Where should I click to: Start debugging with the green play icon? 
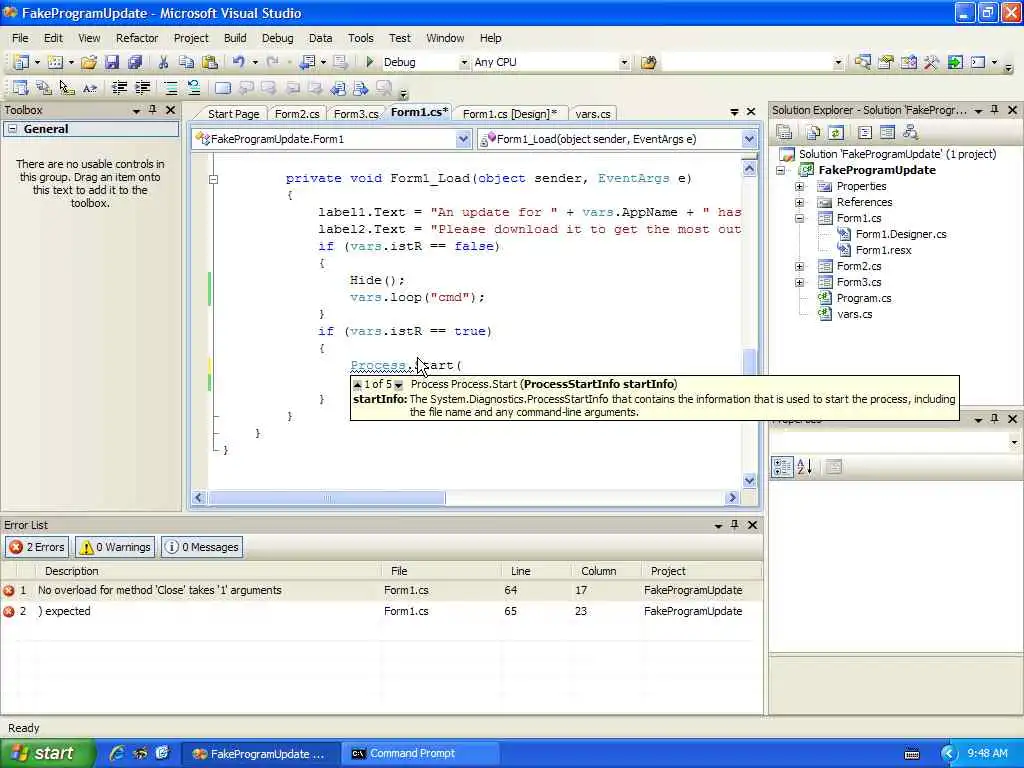(x=370, y=62)
